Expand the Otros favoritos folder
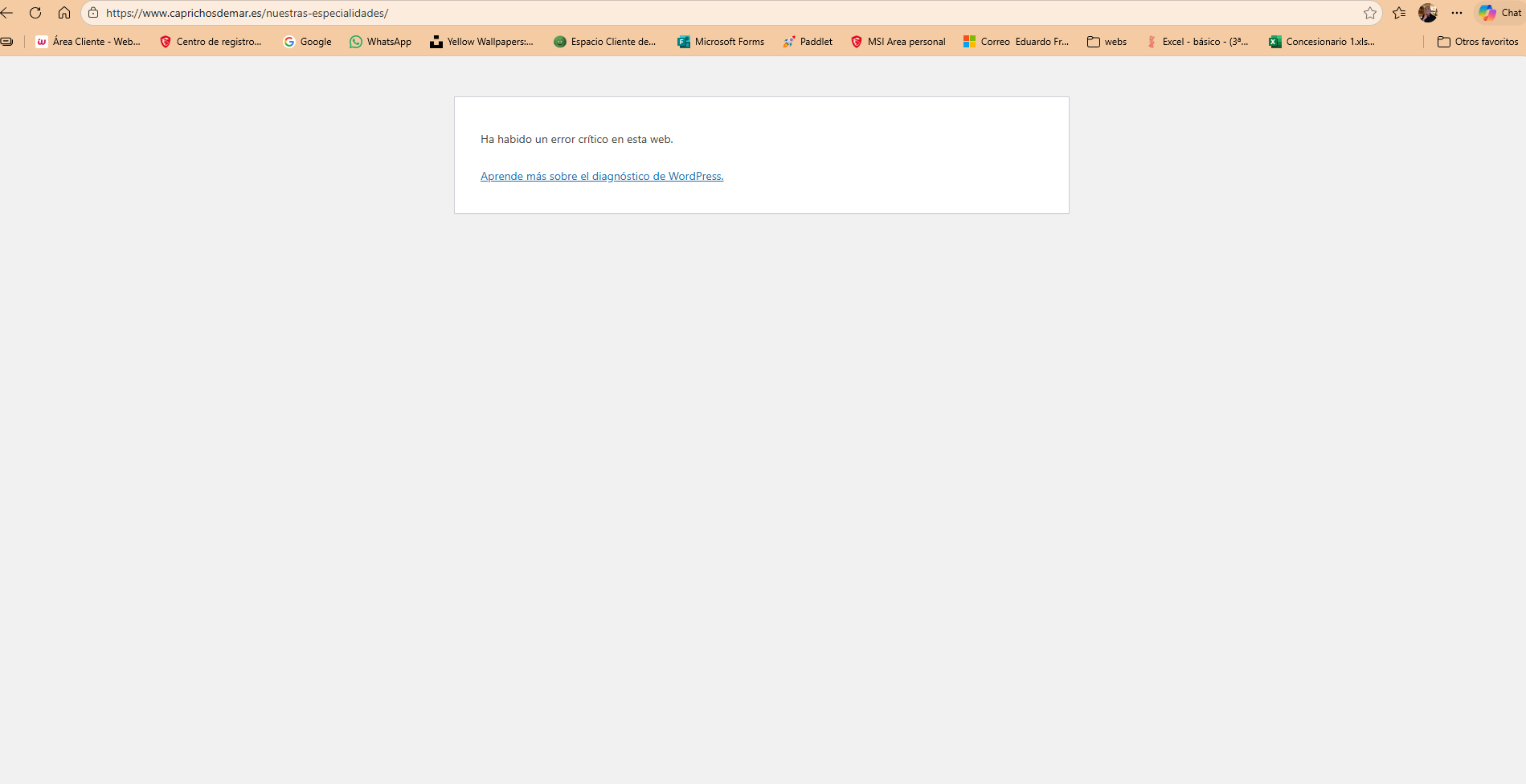The image size is (1526, 784). pos(1477,42)
